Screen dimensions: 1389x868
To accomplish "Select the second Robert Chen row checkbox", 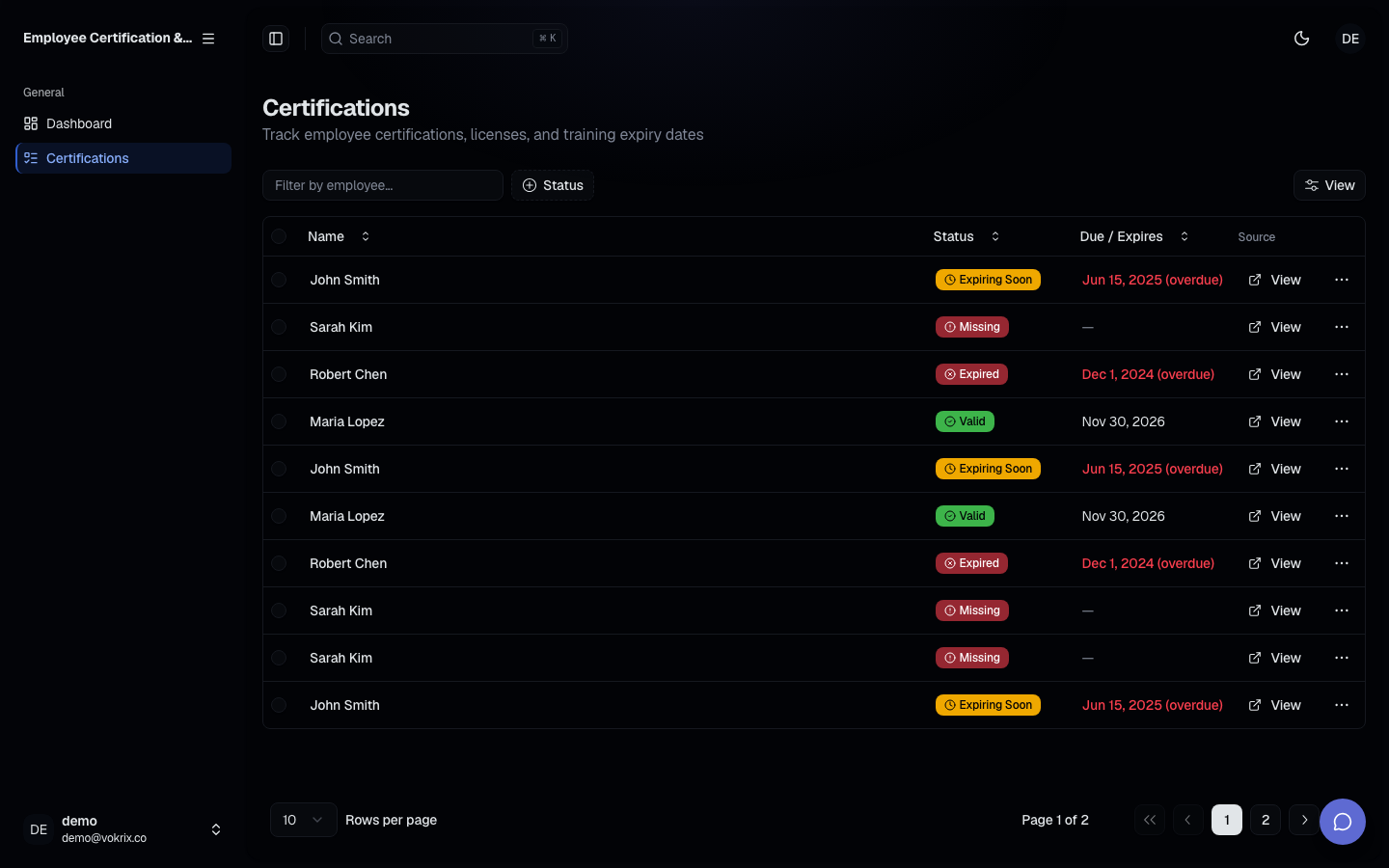I will [x=279, y=563].
